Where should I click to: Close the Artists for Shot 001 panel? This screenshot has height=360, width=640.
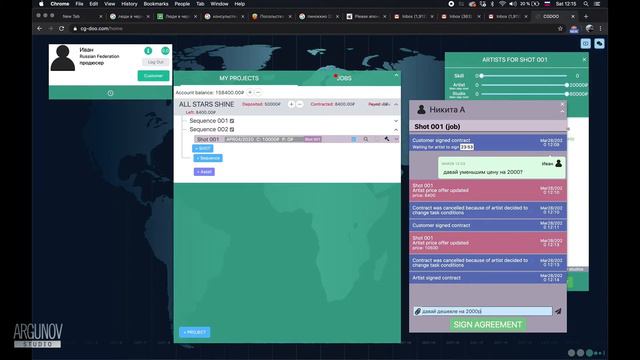click(x=584, y=60)
